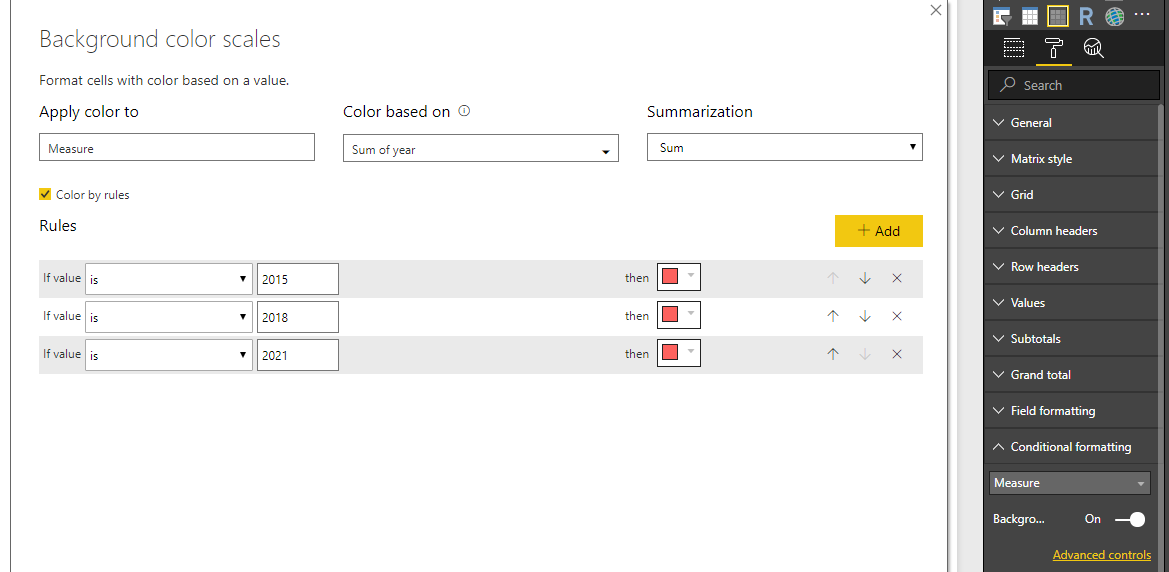Uncheck the Color by rules checkbox

pyautogui.click(x=45, y=195)
